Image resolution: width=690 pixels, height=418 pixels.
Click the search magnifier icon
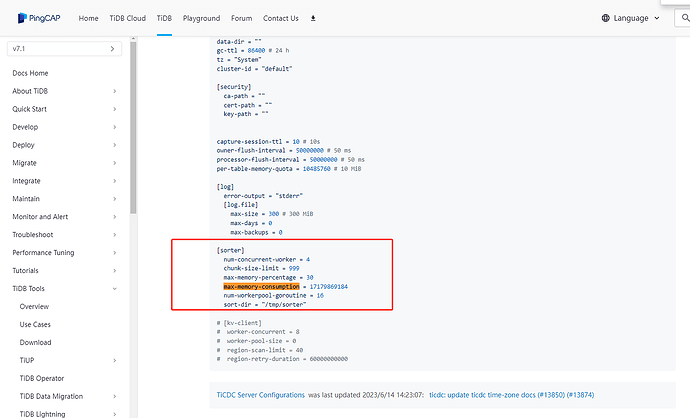pos(685,18)
